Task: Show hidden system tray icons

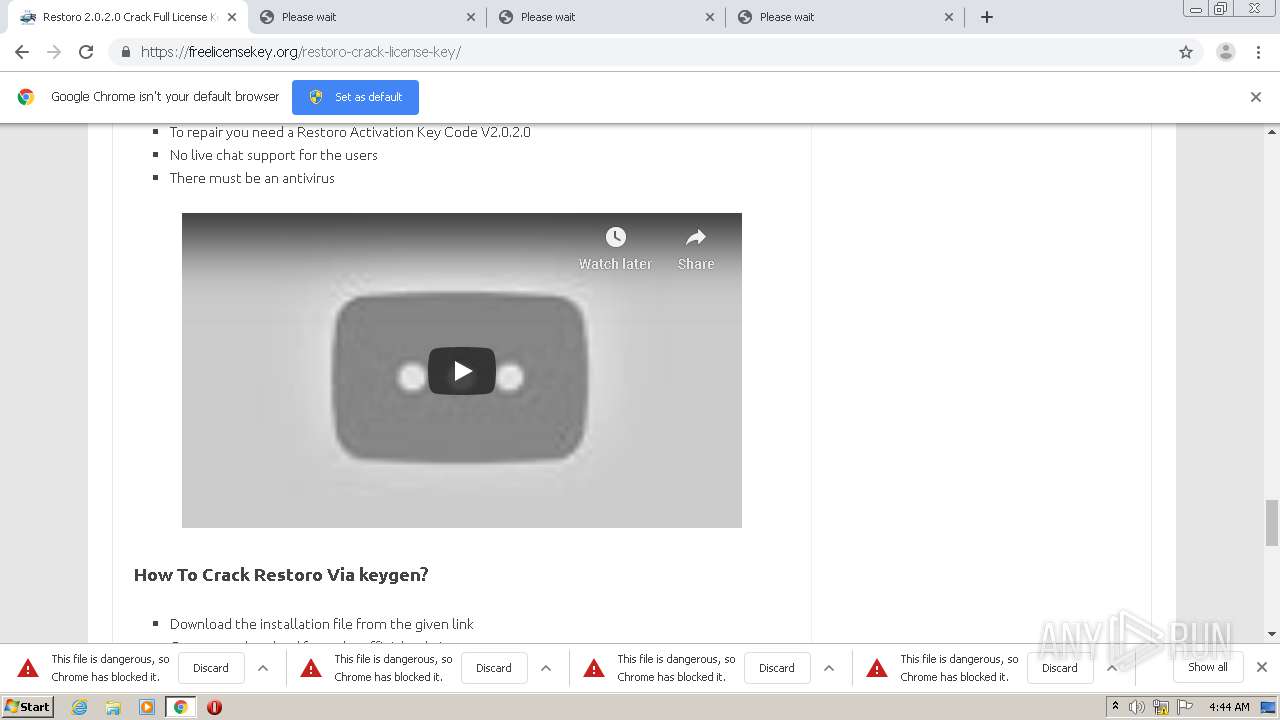Action: coord(1116,707)
